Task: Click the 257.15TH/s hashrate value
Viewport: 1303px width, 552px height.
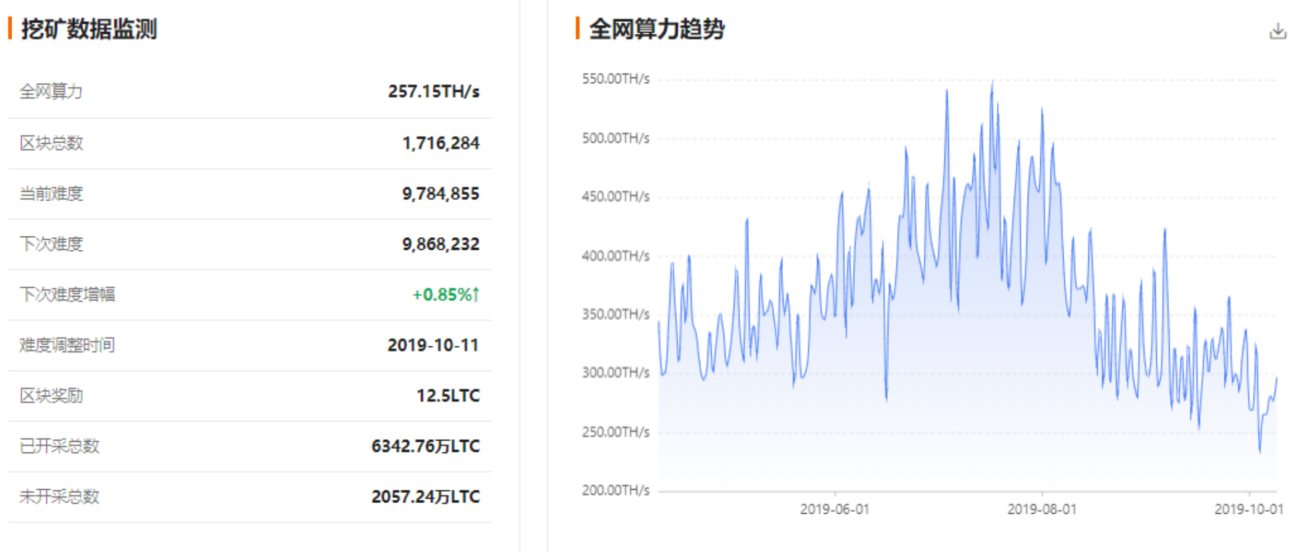Action: pyautogui.click(x=434, y=92)
